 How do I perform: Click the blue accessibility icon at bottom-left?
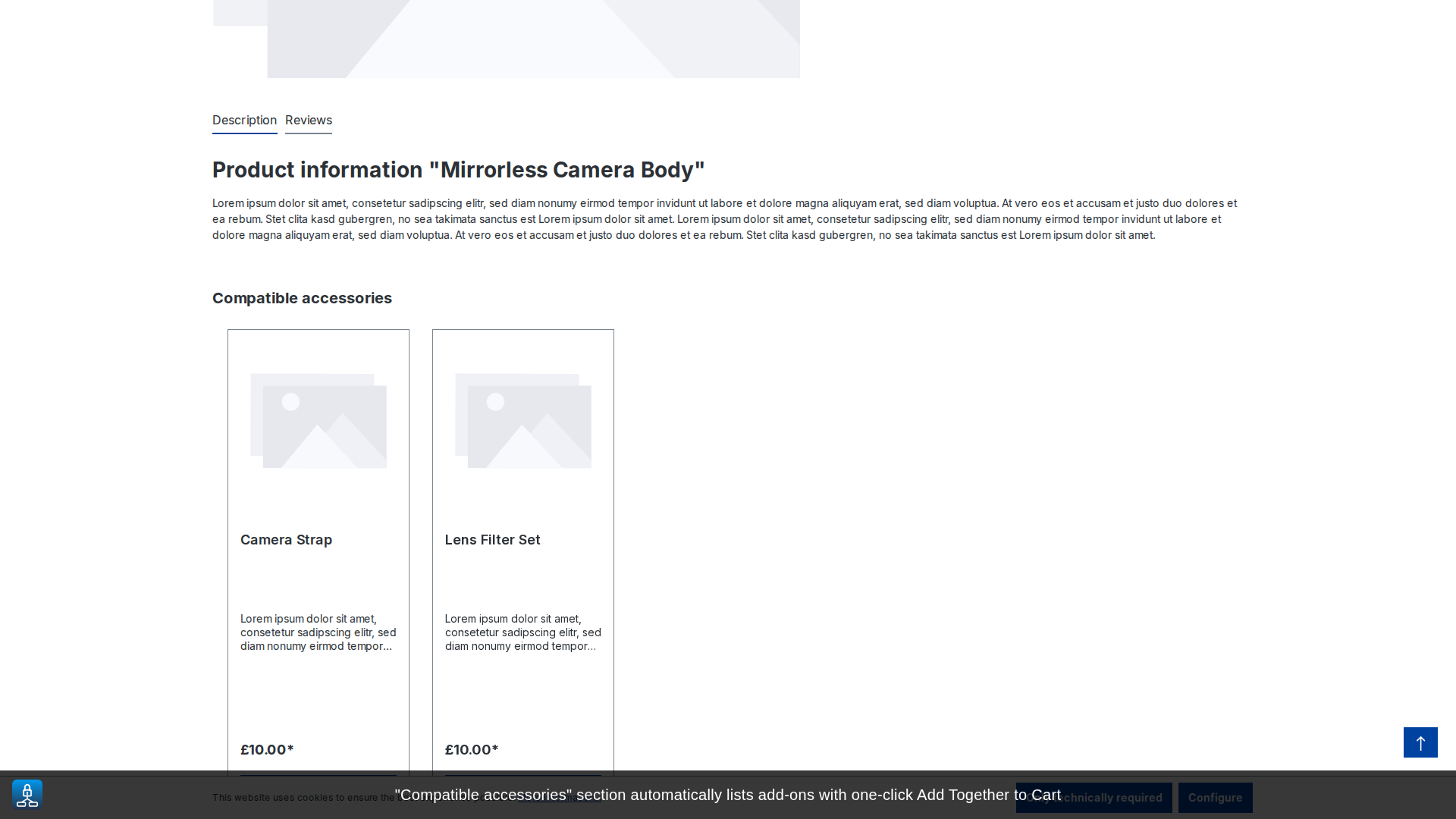click(x=27, y=795)
